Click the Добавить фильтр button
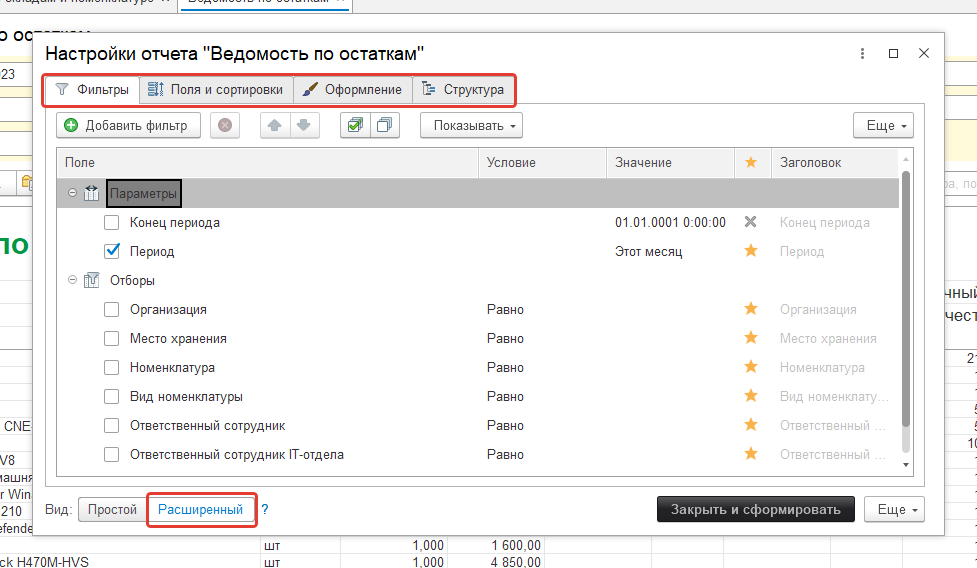This screenshot has width=977, height=568. pyautogui.click(x=128, y=125)
